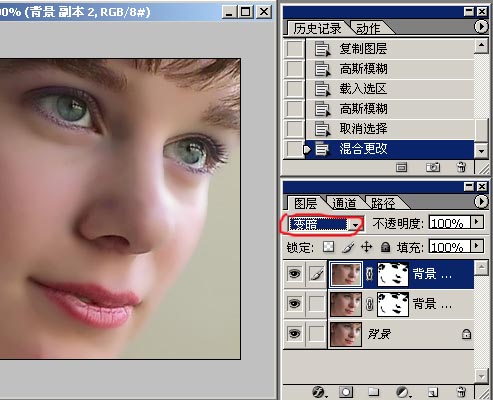This screenshot has width=493, height=400.
Task: Click the 填充 100% value field
Action: [450, 247]
